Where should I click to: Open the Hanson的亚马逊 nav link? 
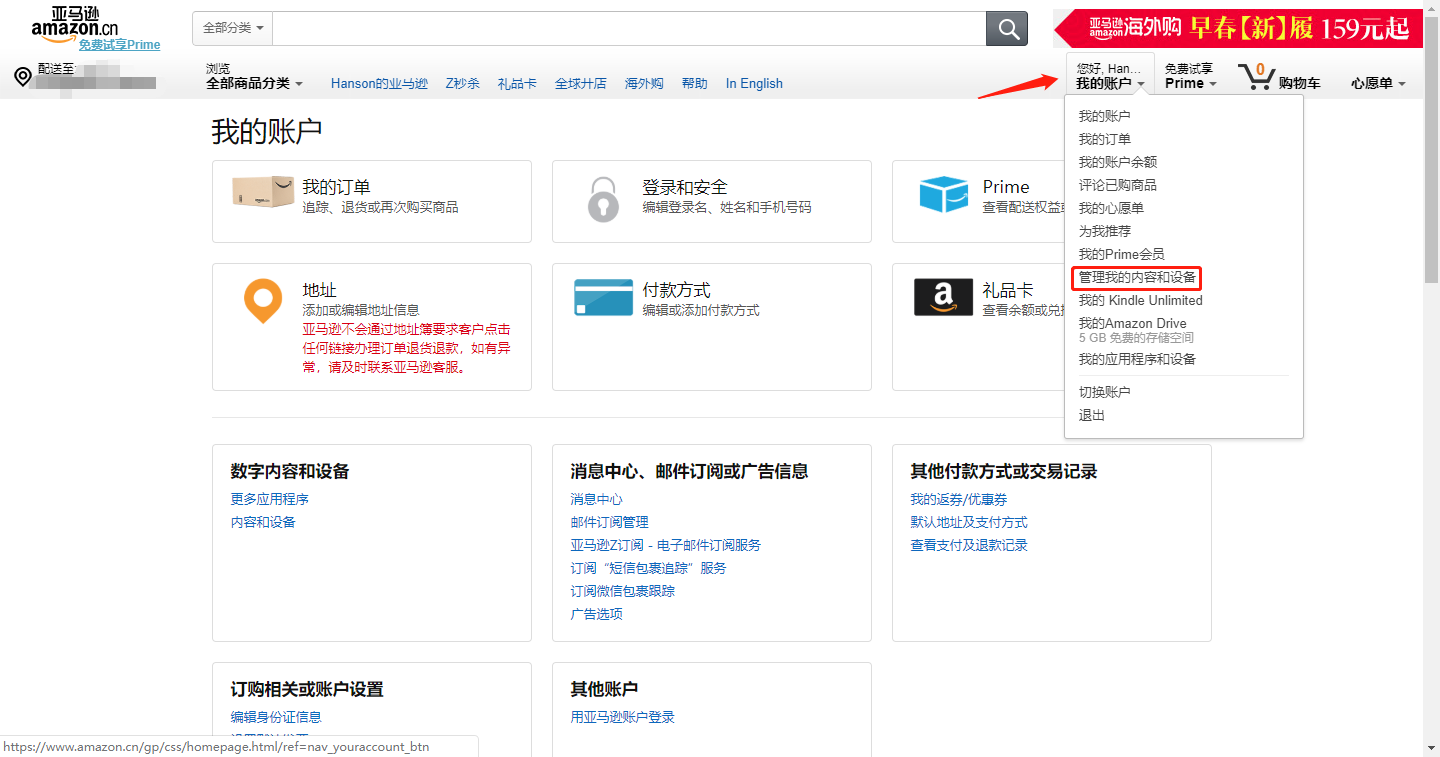[379, 84]
